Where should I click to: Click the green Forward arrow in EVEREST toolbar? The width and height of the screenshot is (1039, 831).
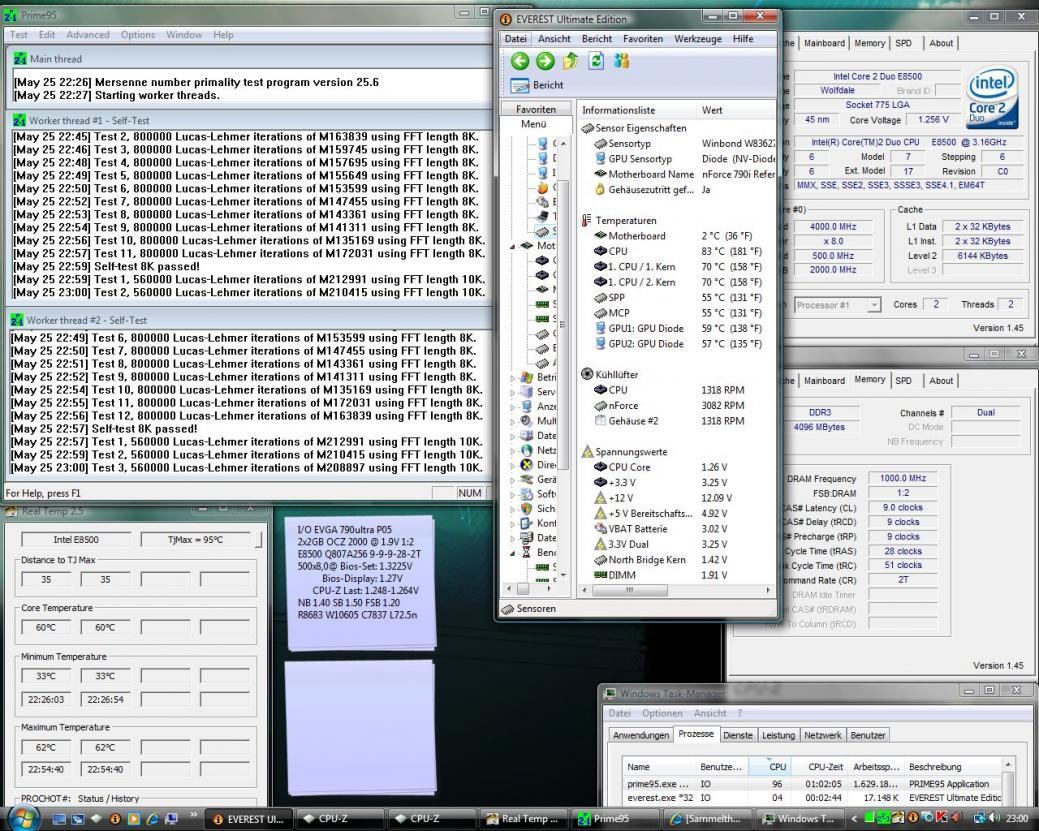click(x=545, y=62)
